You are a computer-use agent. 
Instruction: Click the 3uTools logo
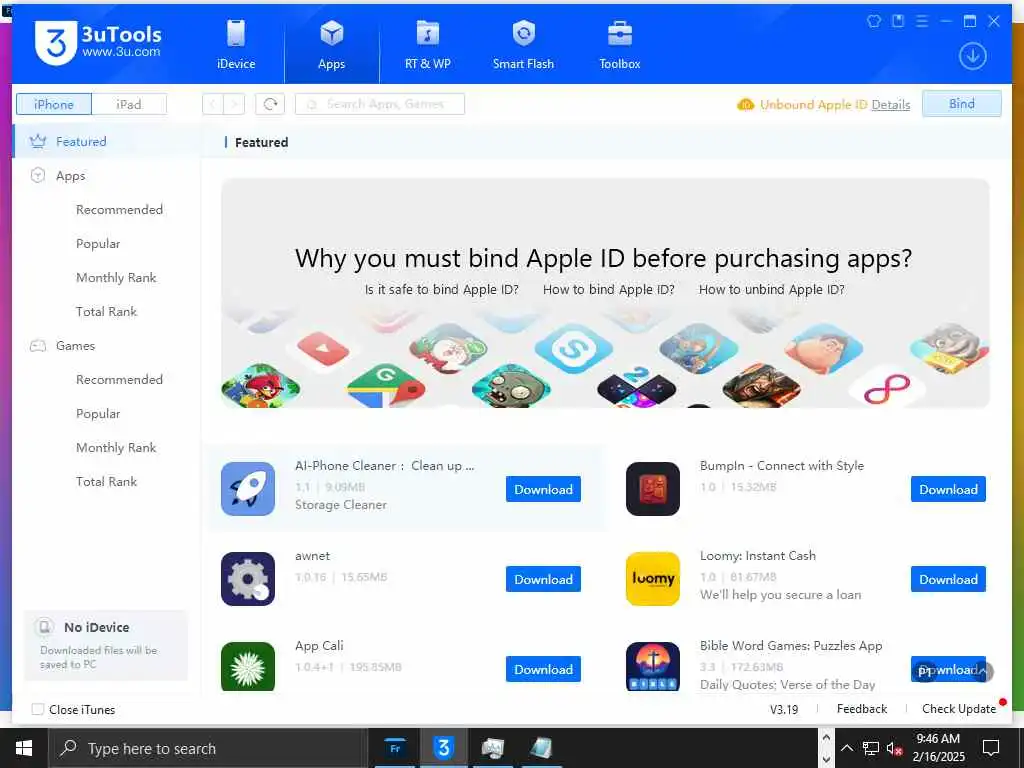98,42
